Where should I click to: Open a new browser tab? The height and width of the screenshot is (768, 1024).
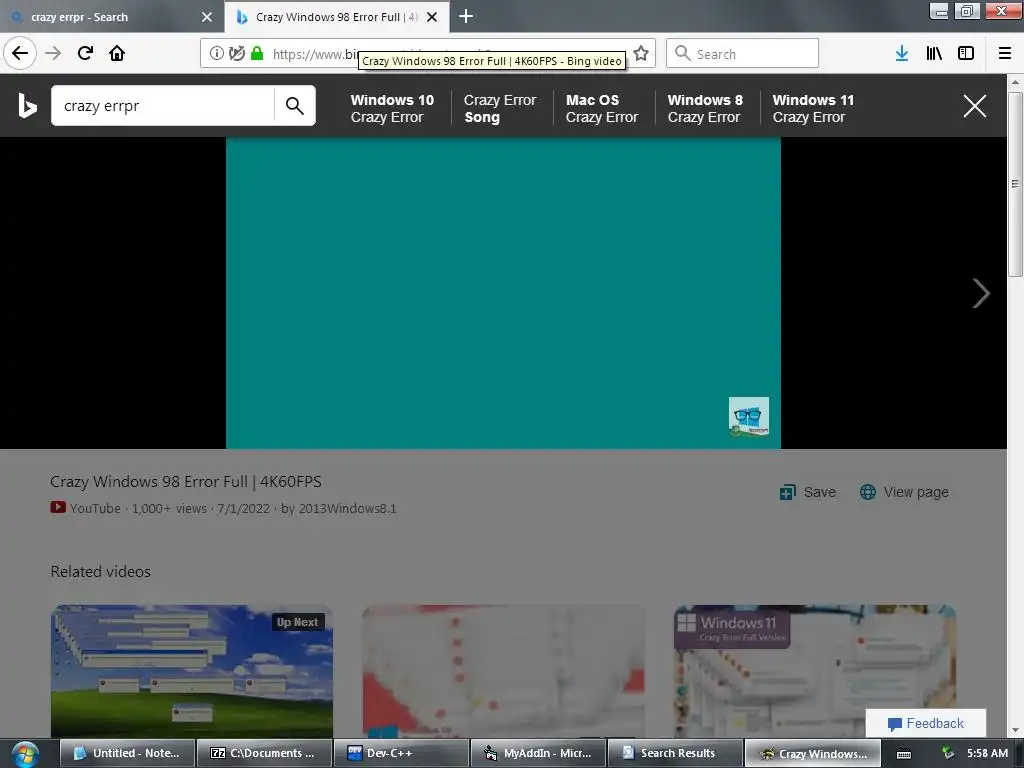tap(466, 16)
